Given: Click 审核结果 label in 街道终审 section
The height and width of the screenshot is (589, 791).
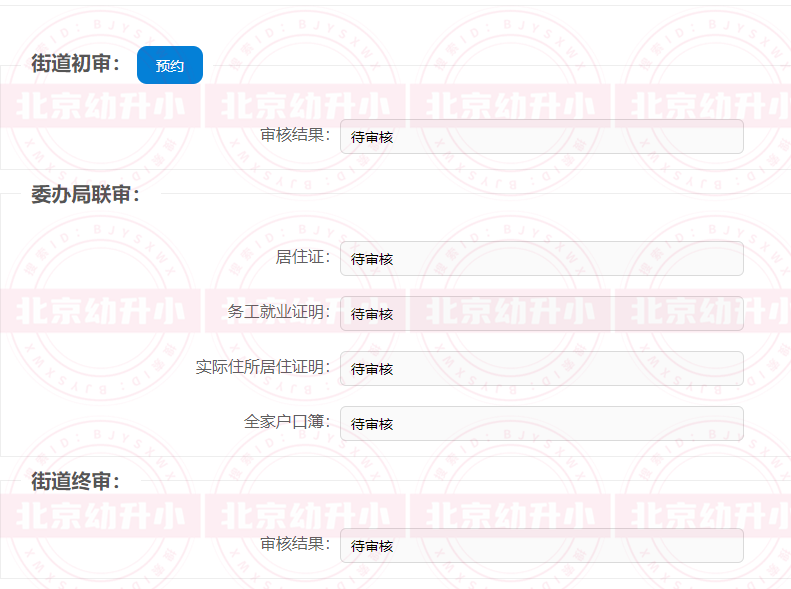Looking at the screenshot, I should 295,544.
